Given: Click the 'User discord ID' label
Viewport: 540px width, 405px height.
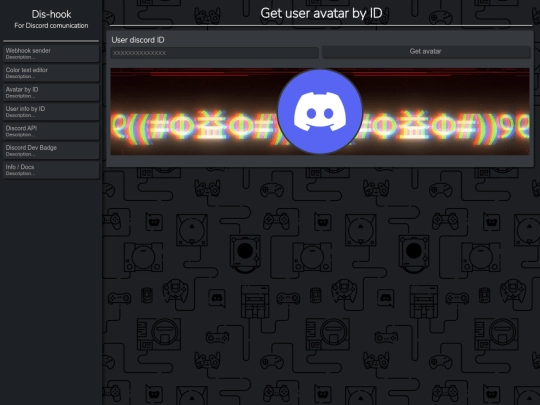Looking at the screenshot, I should click(x=138, y=40).
